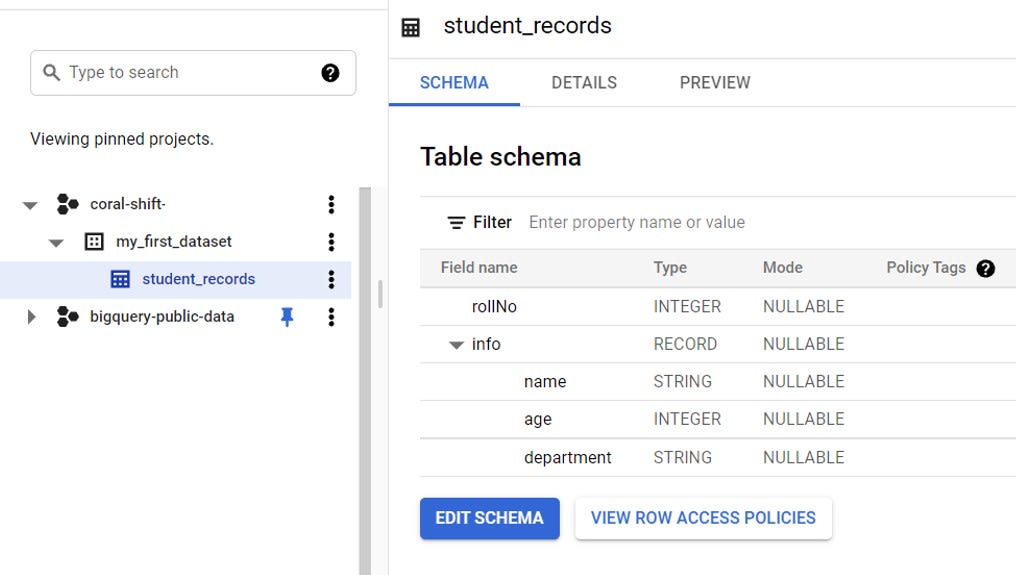Click VIEW ROW ACCESS POLICIES button
Viewport: 1016px width, 575px height.
[x=703, y=518]
